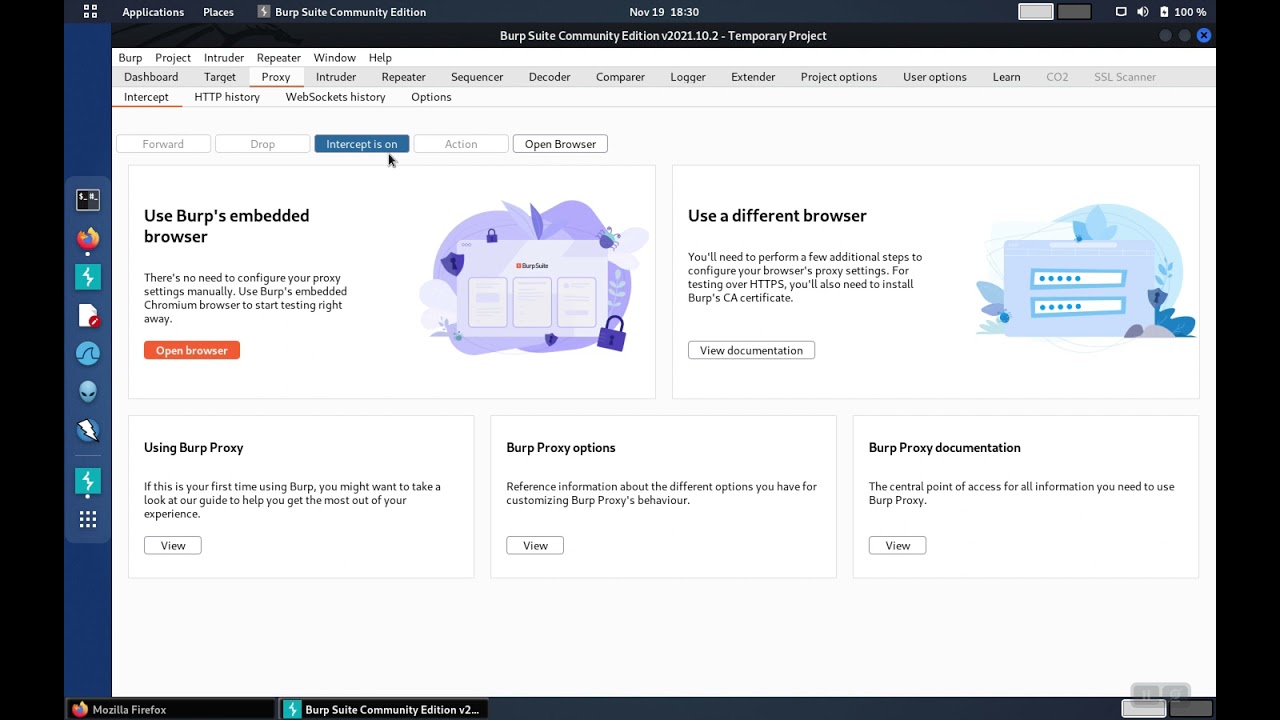
Task: Click the View documentation button
Action: pos(751,350)
